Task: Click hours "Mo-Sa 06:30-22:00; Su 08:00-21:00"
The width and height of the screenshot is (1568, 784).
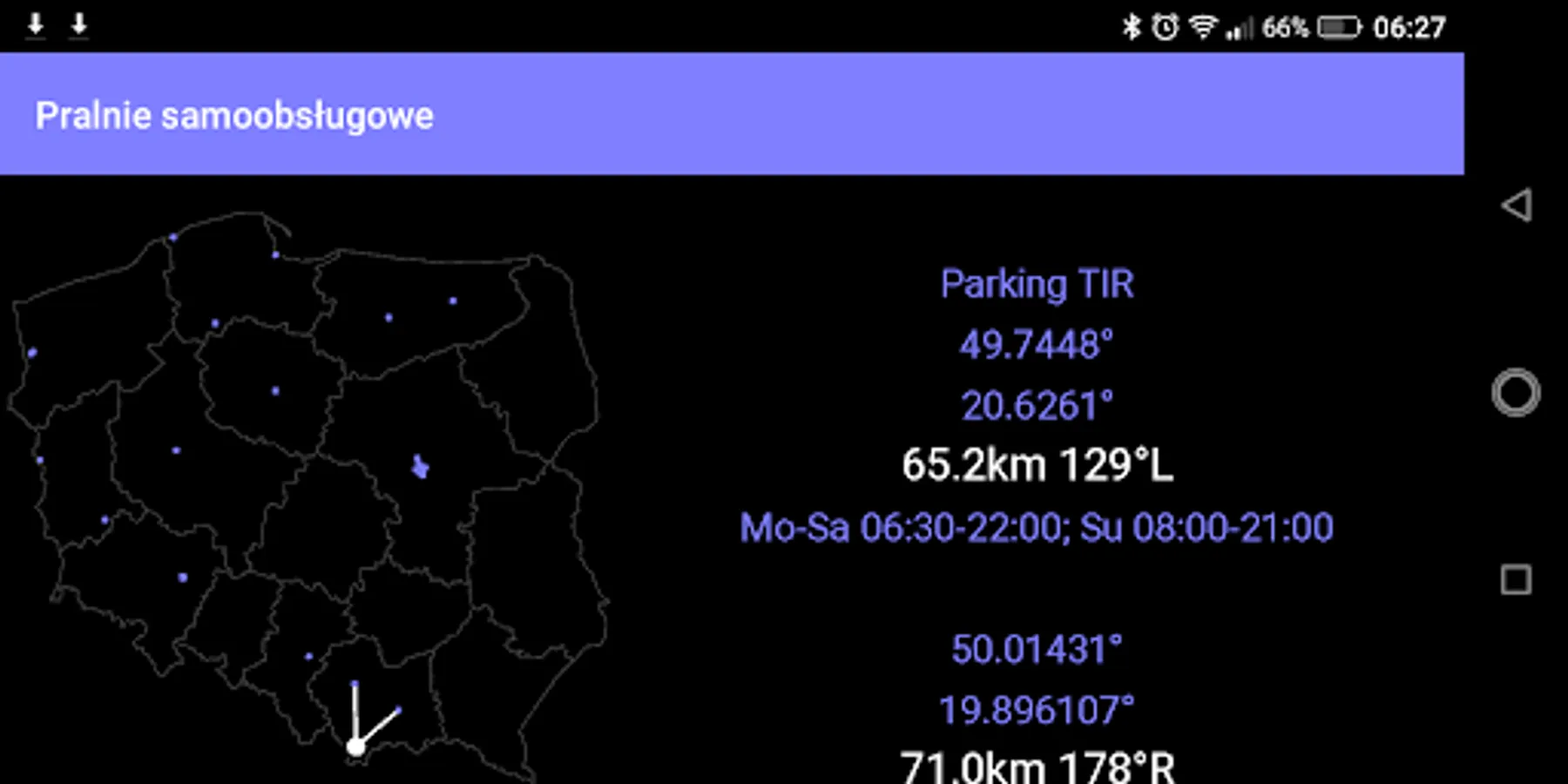Action: (x=1037, y=528)
